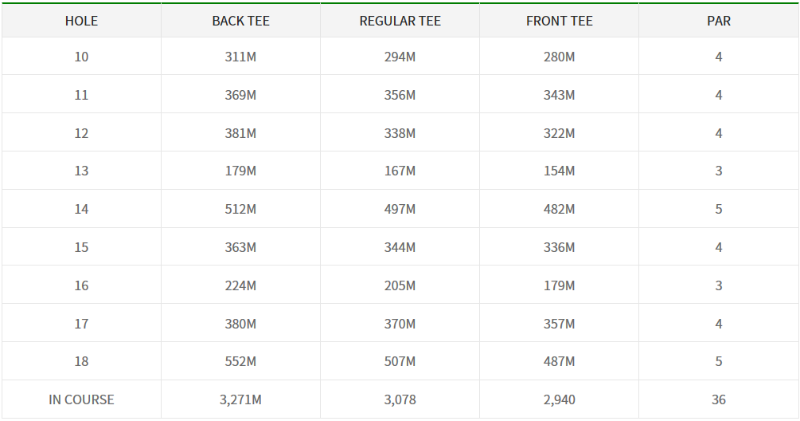Image resolution: width=800 pixels, height=421 pixels.
Task: Click the 369M back tee value
Action: [x=240, y=95]
